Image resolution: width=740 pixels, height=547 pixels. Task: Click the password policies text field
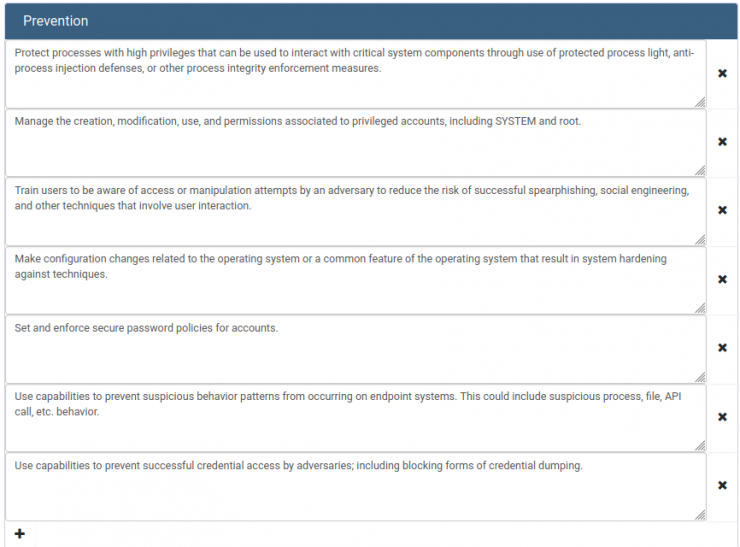pos(356,349)
